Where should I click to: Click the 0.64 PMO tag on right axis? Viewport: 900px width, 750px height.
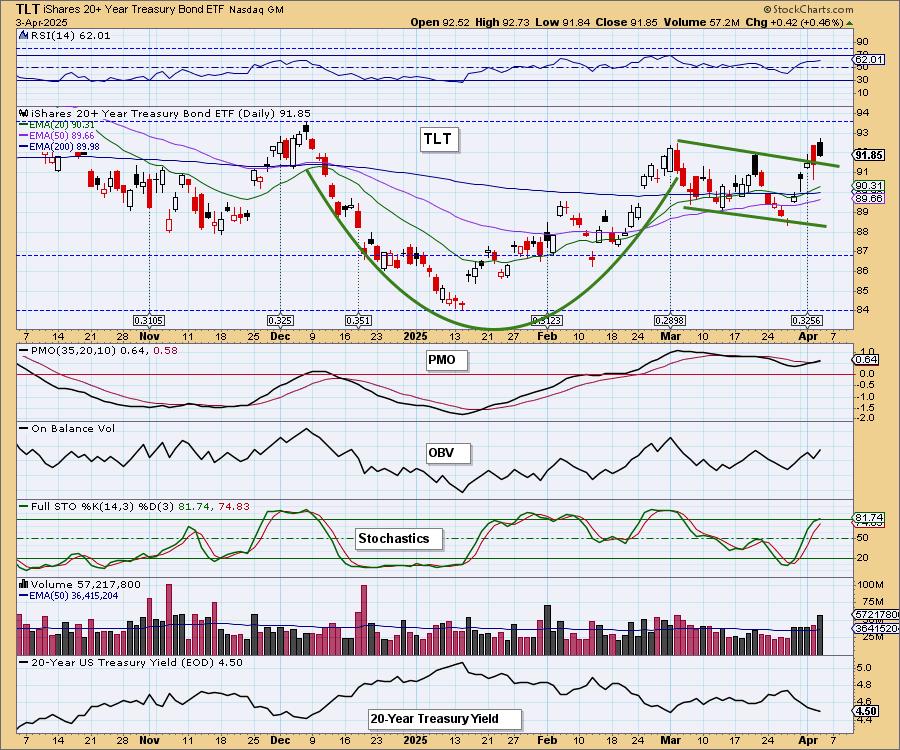click(x=867, y=360)
